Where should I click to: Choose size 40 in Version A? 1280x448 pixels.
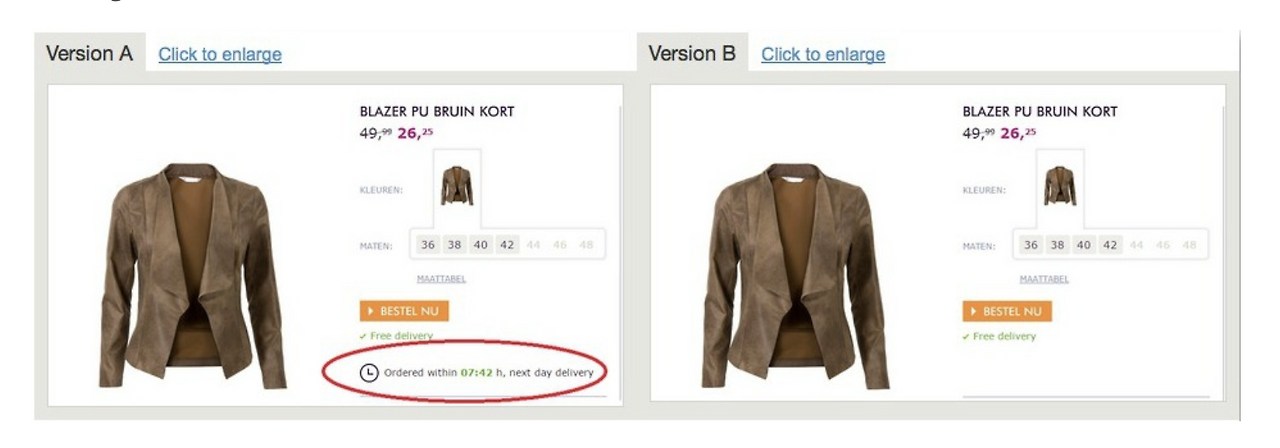481,244
